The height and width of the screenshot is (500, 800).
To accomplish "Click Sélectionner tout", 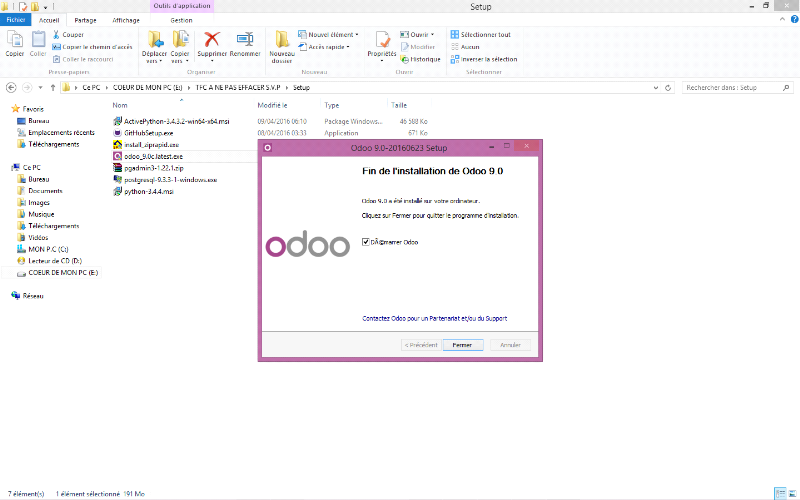I will pos(480,35).
